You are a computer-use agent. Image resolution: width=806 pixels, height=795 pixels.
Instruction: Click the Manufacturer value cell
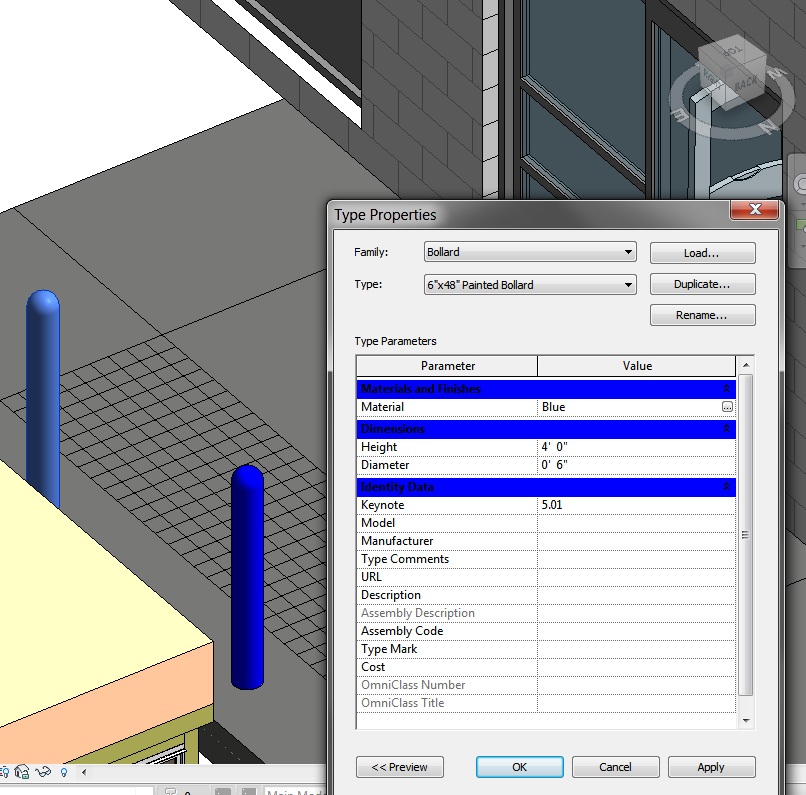point(636,541)
